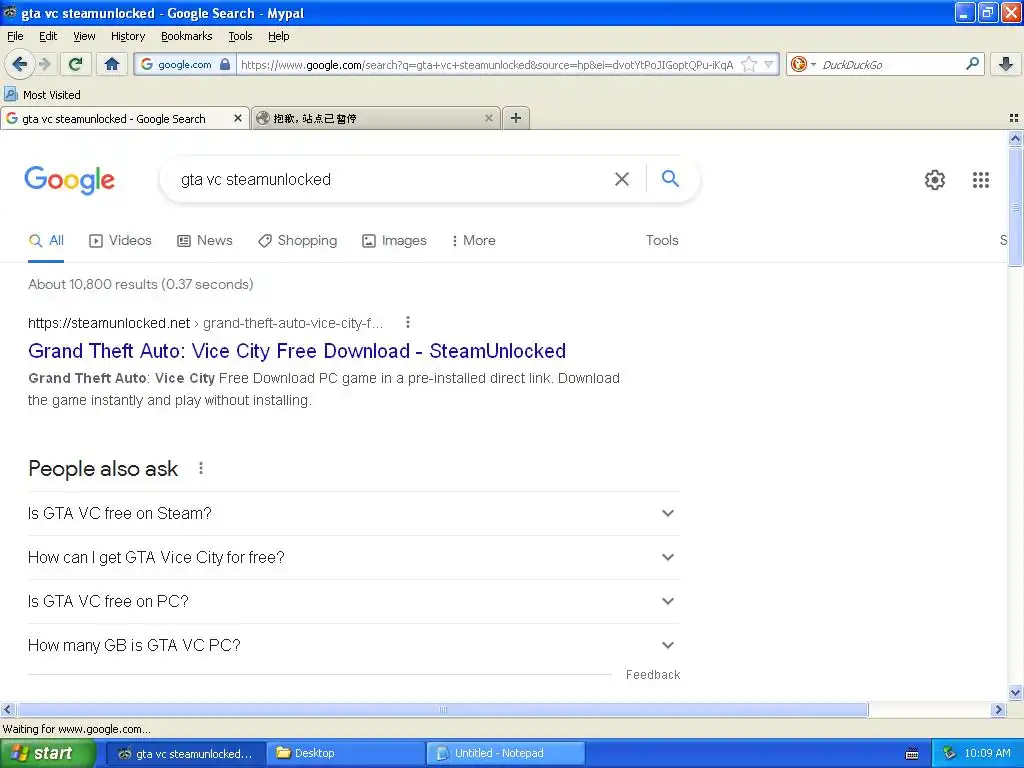
Task: Open the three-dot menu beside result URL
Action: [408, 322]
